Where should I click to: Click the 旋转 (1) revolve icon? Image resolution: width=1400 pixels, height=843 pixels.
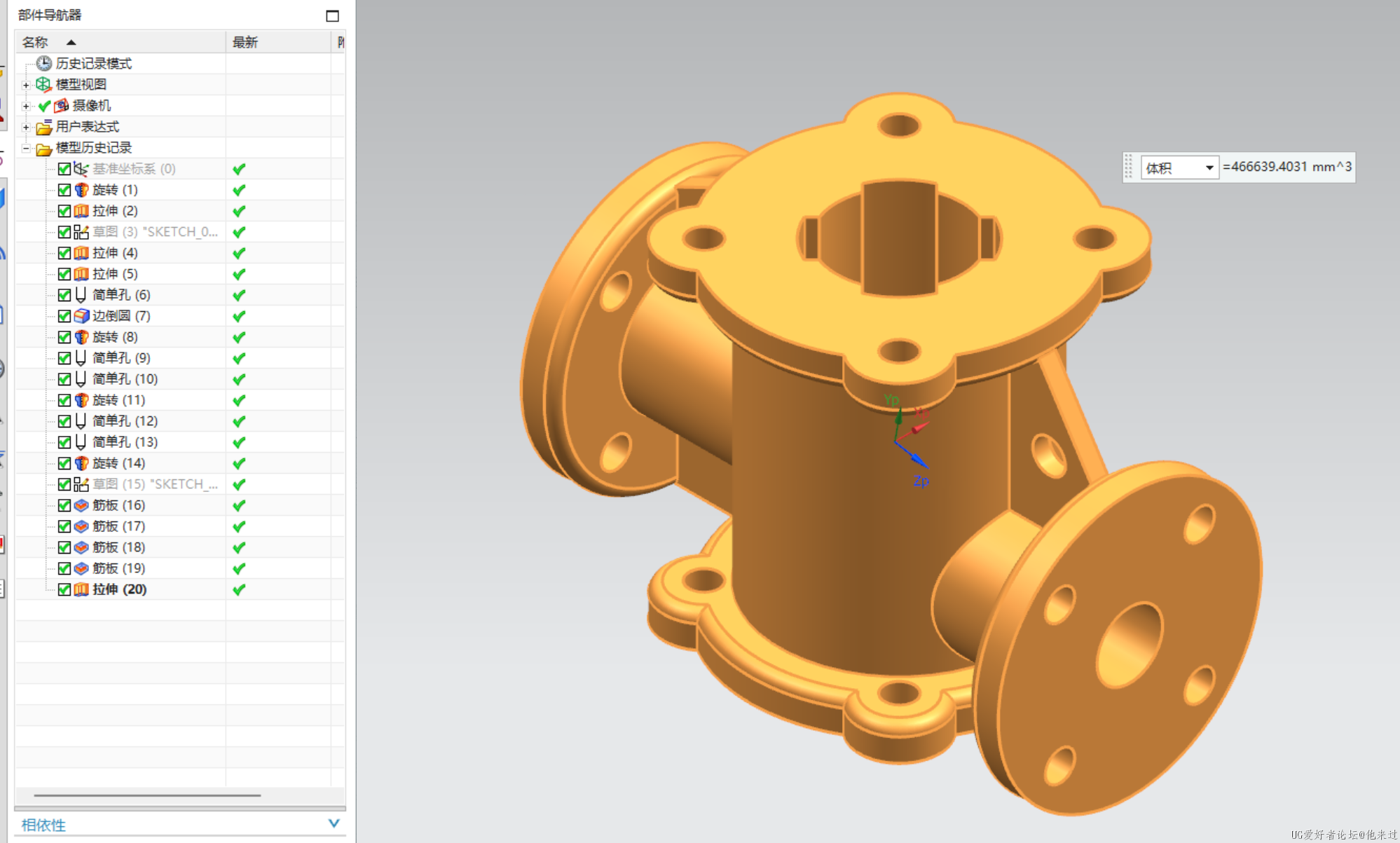tap(81, 190)
